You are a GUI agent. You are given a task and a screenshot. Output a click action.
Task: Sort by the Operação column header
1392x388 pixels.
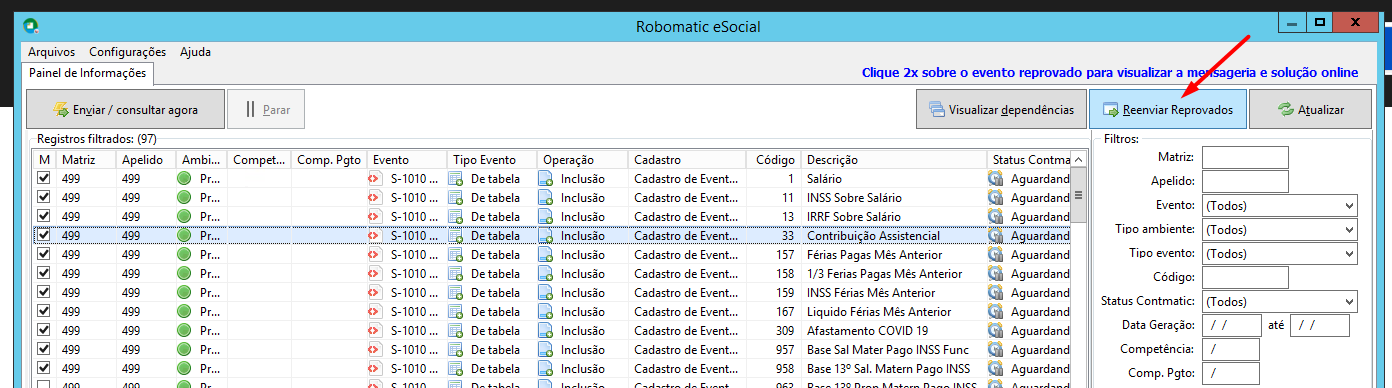(582, 160)
